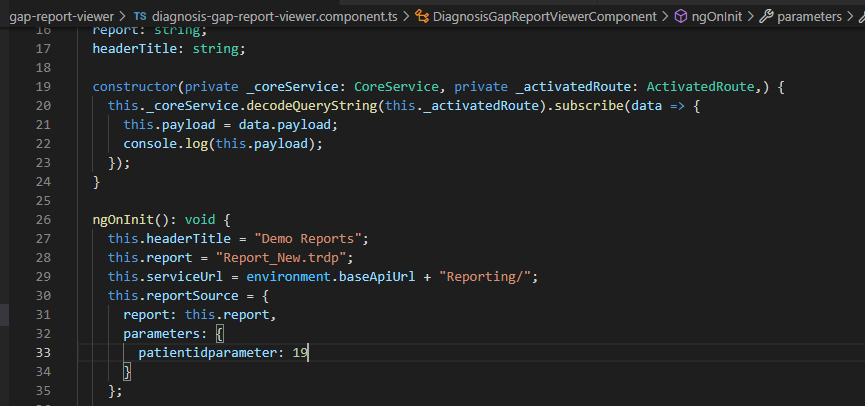Open diagnosis-gap-report-viewer.component.ts breadcrumb
The width and height of the screenshot is (865, 406).
(274, 17)
